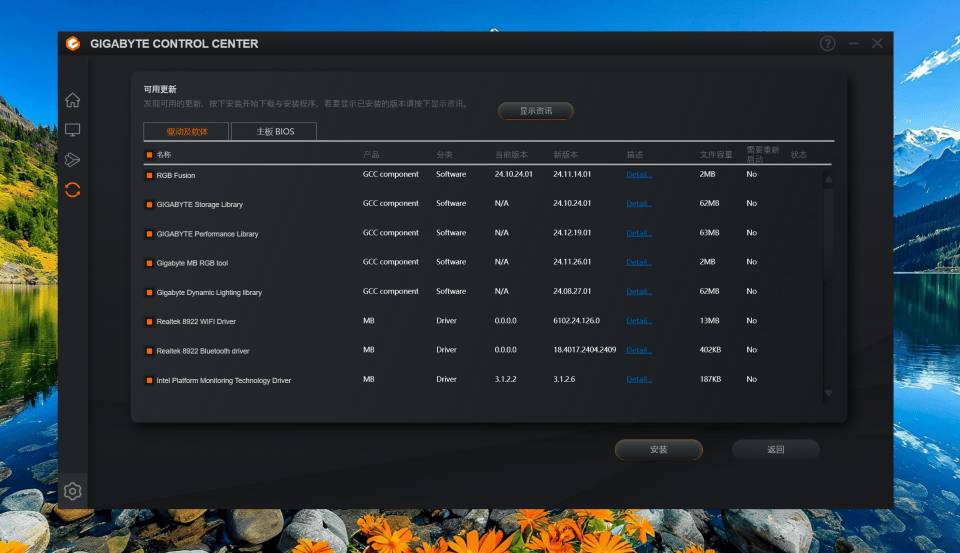Screen dimensions: 960x553
Task: Click the 安装 install button
Action: coord(658,450)
